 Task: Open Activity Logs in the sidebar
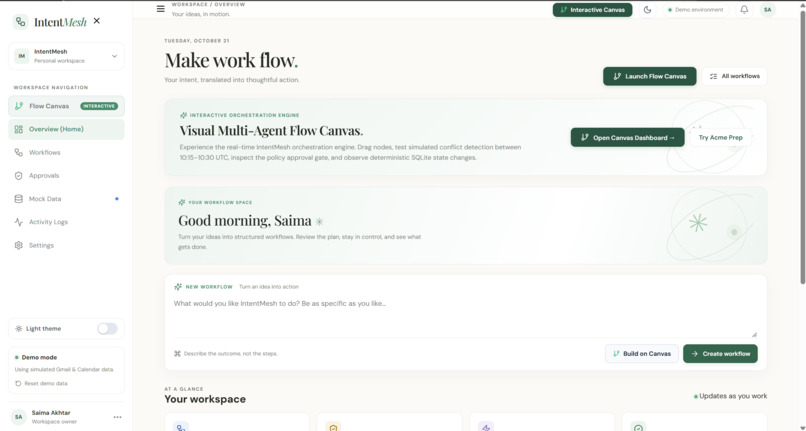coord(66,222)
